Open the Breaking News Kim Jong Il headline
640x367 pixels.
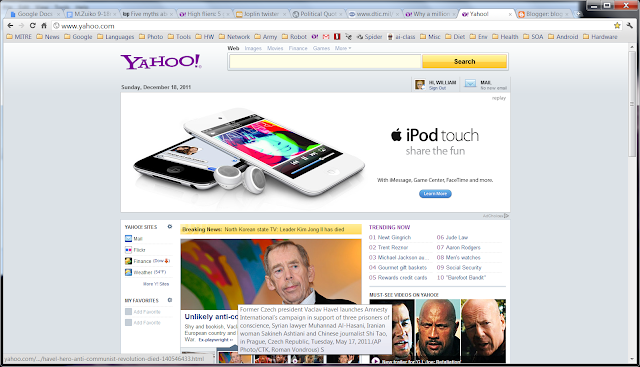[x=284, y=229]
